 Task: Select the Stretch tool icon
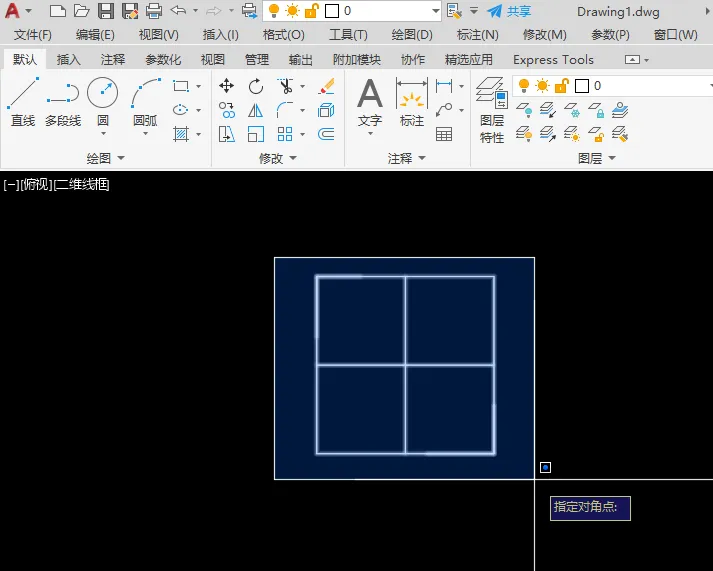(x=226, y=134)
